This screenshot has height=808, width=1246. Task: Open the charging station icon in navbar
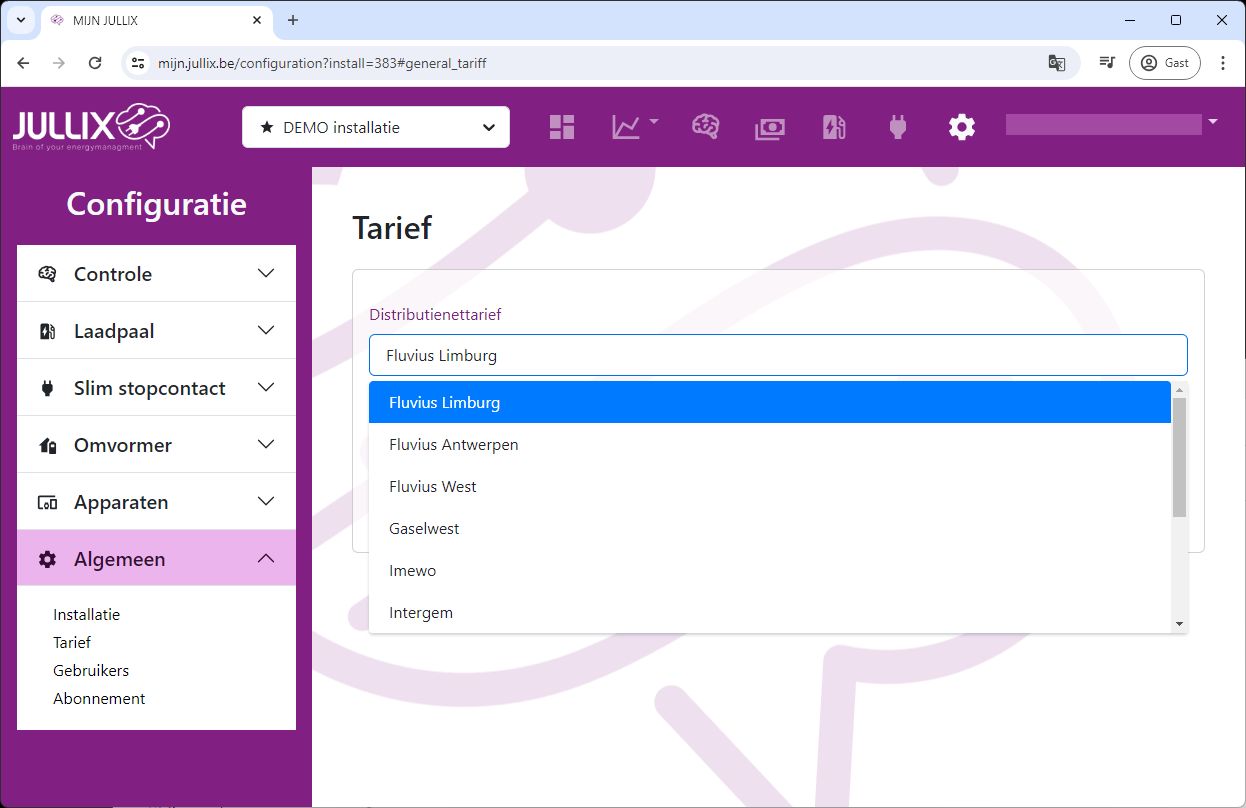(x=834, y=127)
